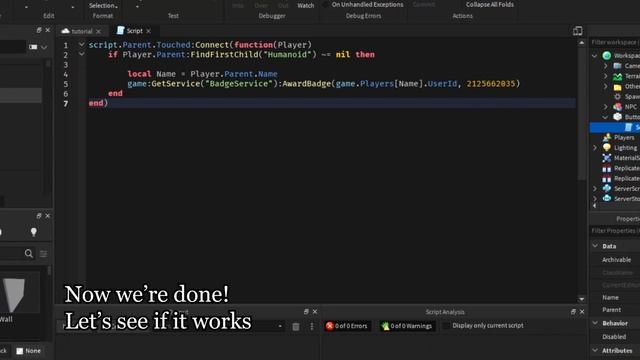Click the Filter workspace search field
The height and width of the screenshot is (360, 640).
pos(615,42)
